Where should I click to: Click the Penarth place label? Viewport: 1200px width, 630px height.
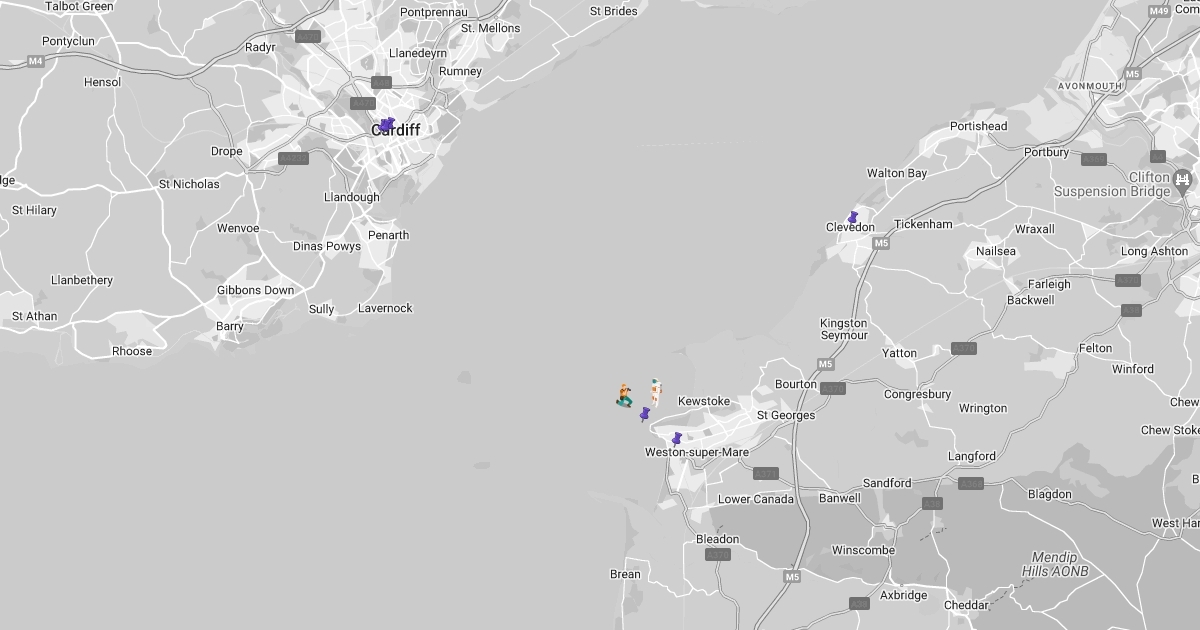[x=388, y=235]
